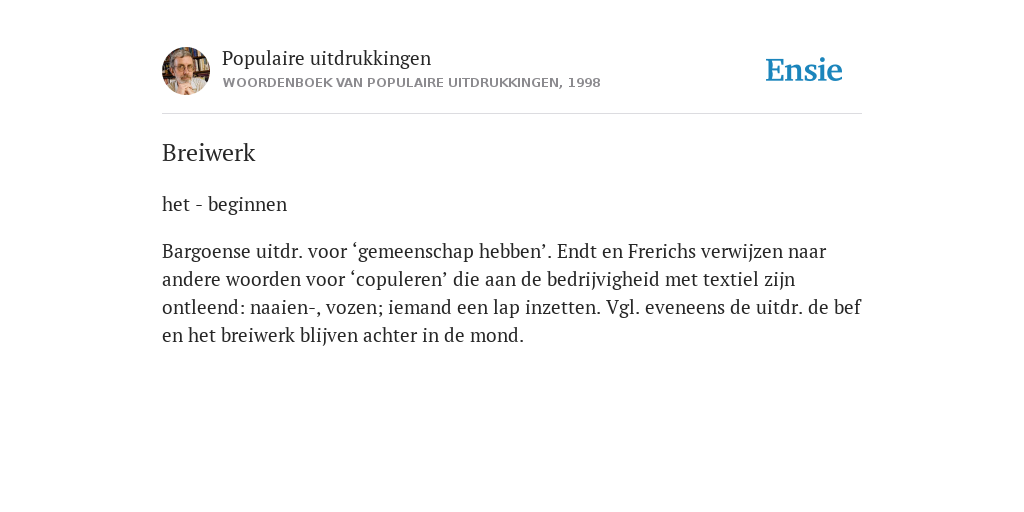Click the horizontal divider under the header
This screenshot has height=512, width=1024.
[x=512, y=114]
